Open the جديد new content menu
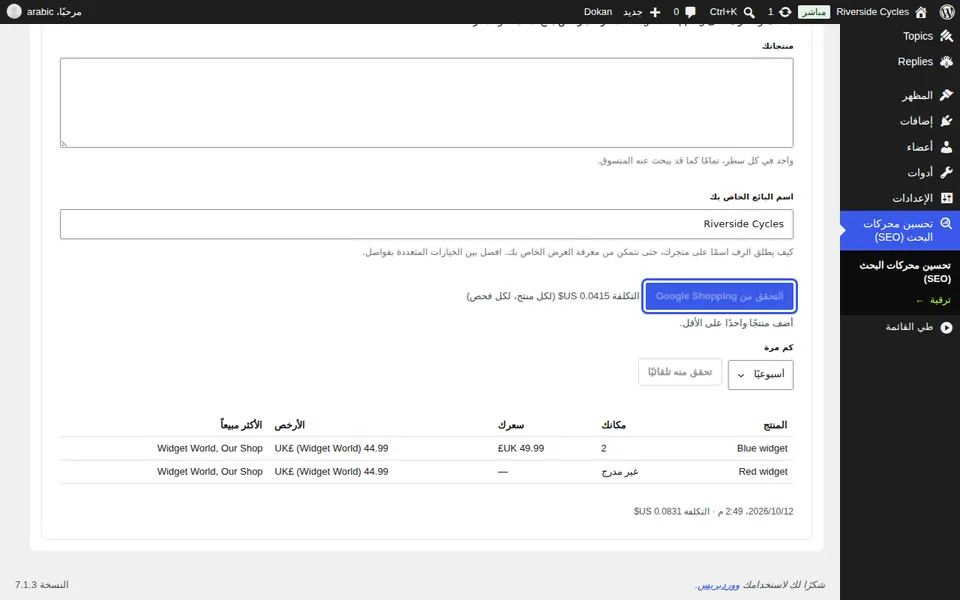The height and width of the screenshot is (600, 960). [632, 12]
